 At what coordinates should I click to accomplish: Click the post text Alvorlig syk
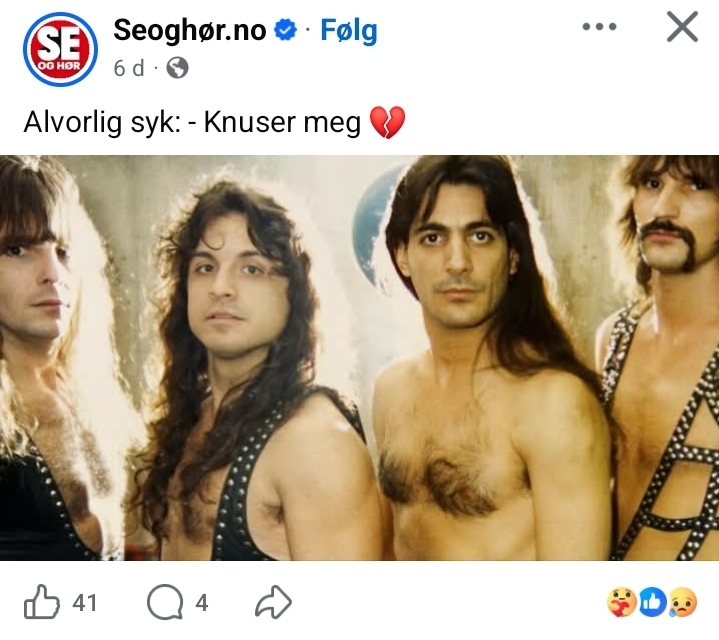pos(102,122)
